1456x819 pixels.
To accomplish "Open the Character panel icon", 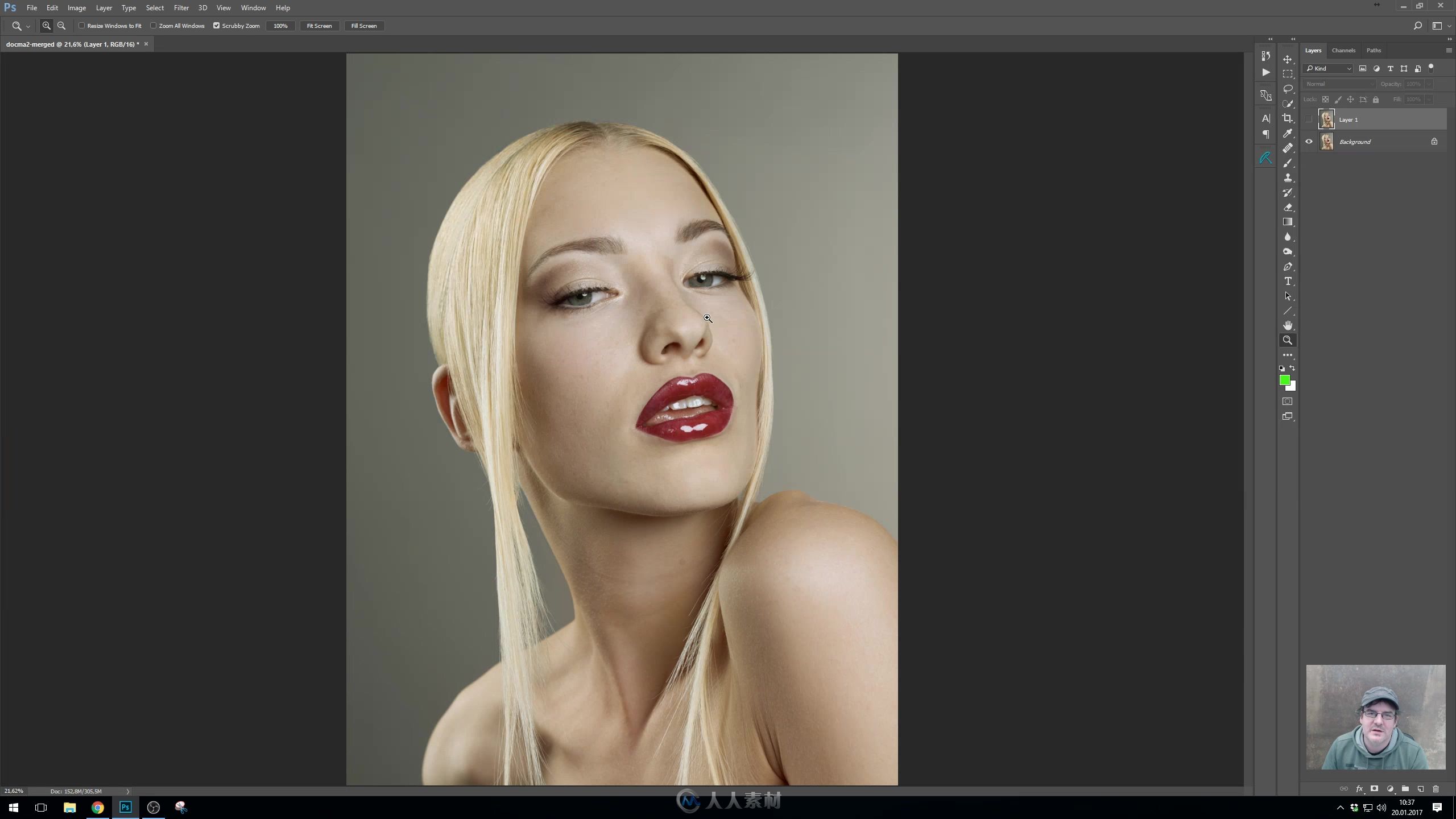I will 1265,118.
